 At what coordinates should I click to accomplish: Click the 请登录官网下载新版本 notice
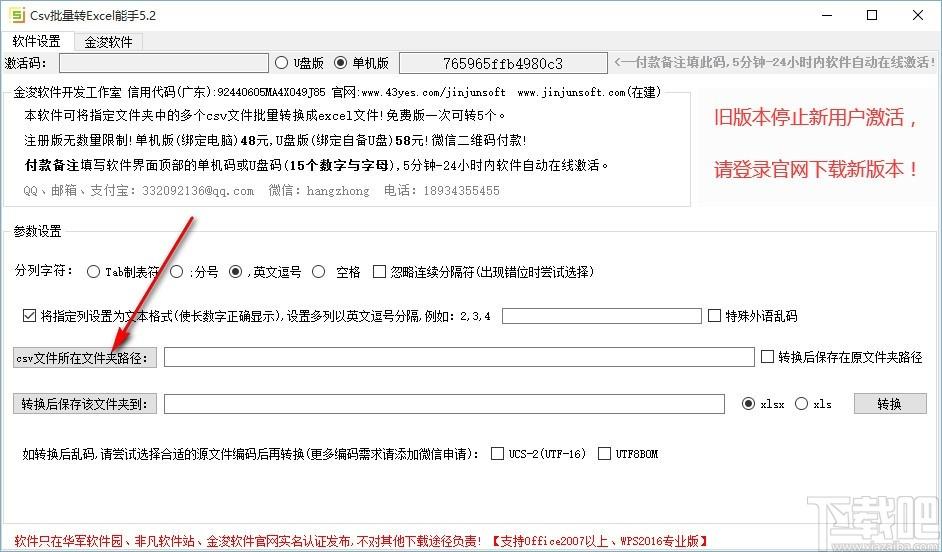click(816, 169)
